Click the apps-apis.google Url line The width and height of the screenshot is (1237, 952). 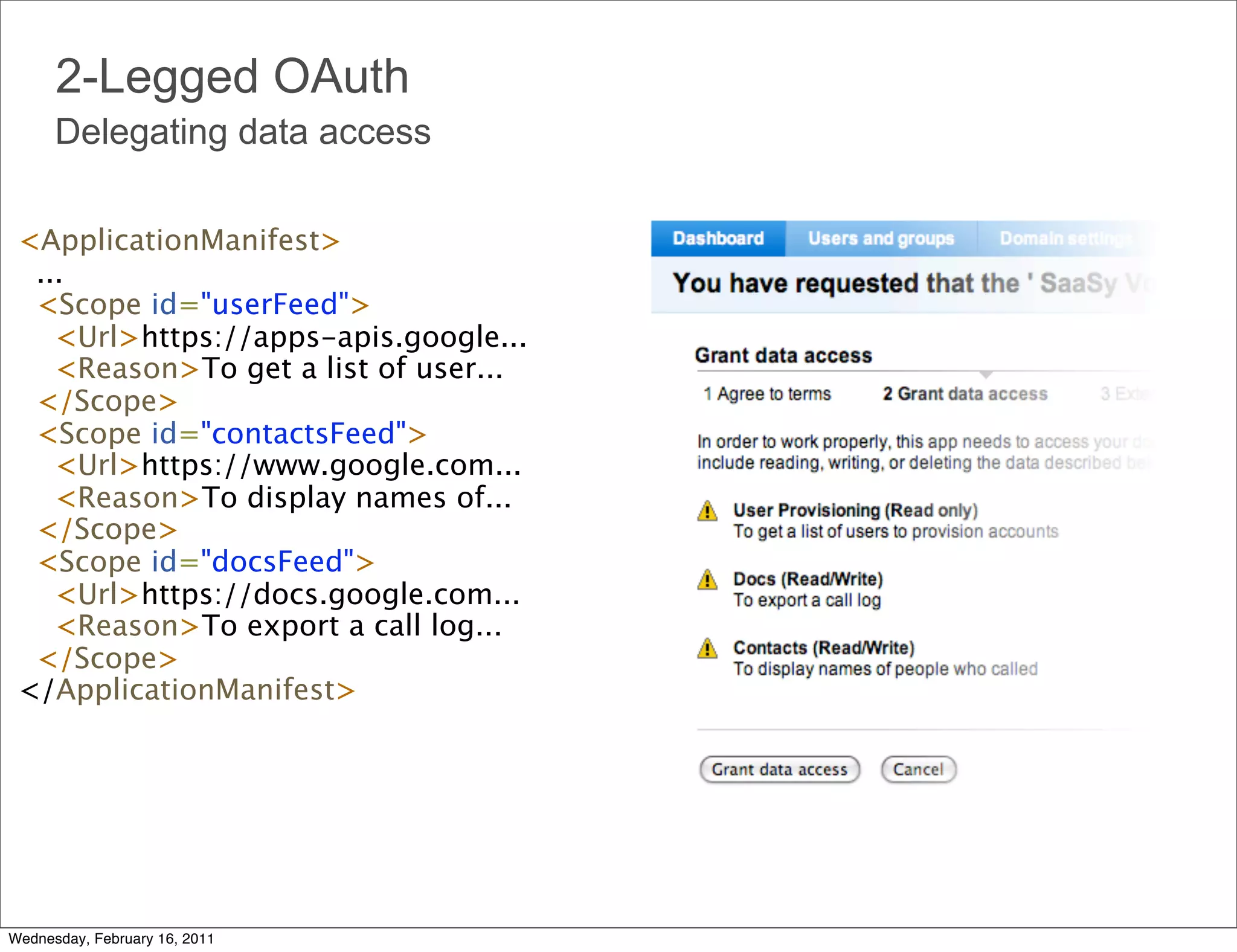(292, 336)
